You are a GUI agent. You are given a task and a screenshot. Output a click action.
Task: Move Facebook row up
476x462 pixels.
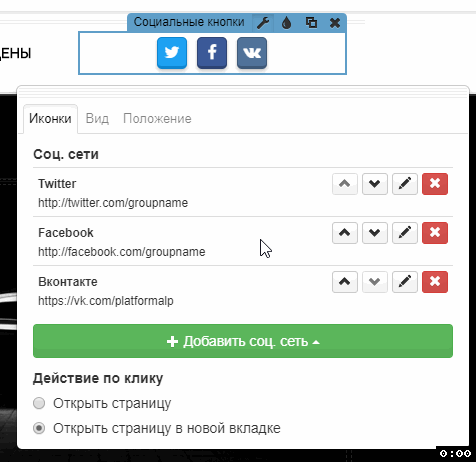click(x=345, y=233)
